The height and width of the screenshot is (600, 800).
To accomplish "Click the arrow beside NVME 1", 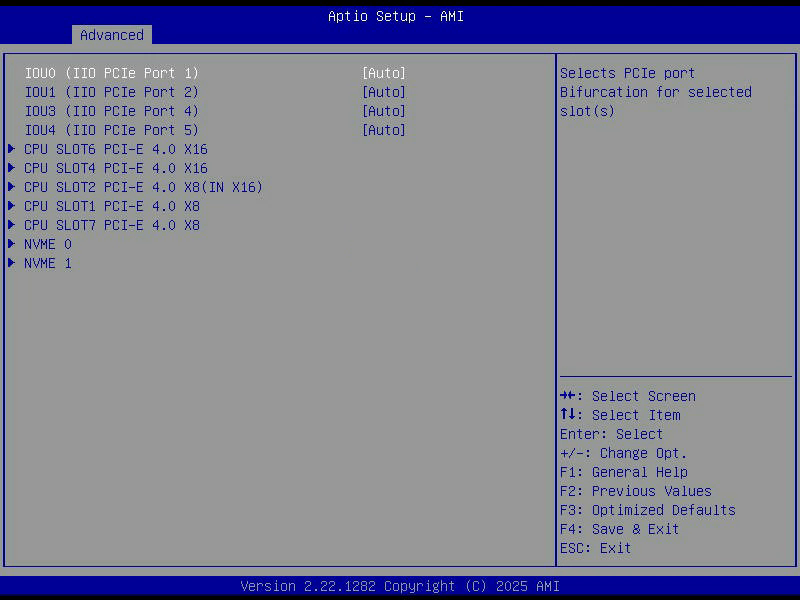I will 11,263.
